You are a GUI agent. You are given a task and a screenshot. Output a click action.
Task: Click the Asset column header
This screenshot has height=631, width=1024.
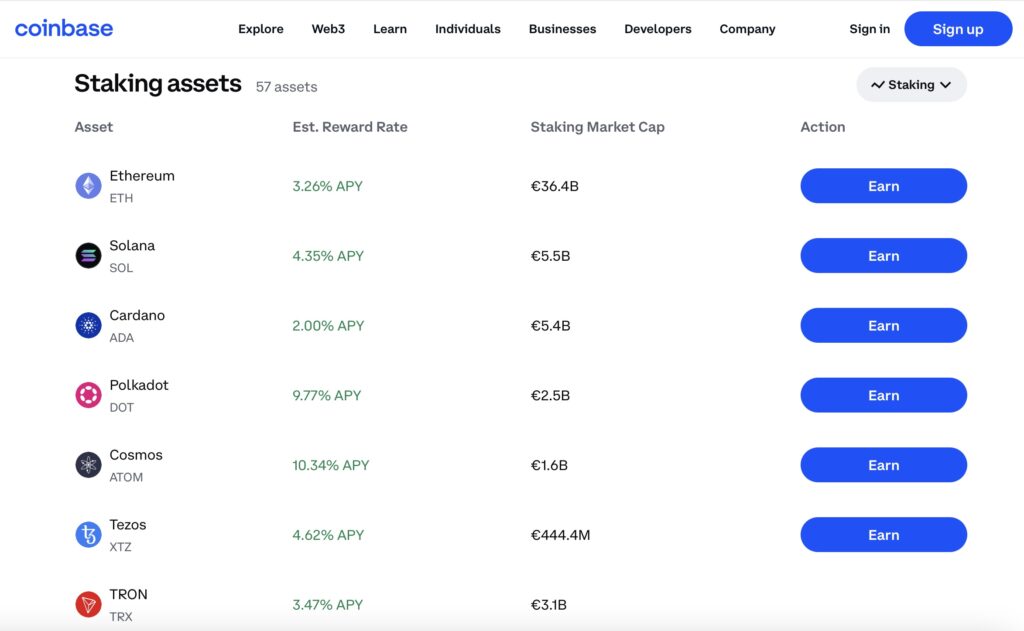coord(93,127)
